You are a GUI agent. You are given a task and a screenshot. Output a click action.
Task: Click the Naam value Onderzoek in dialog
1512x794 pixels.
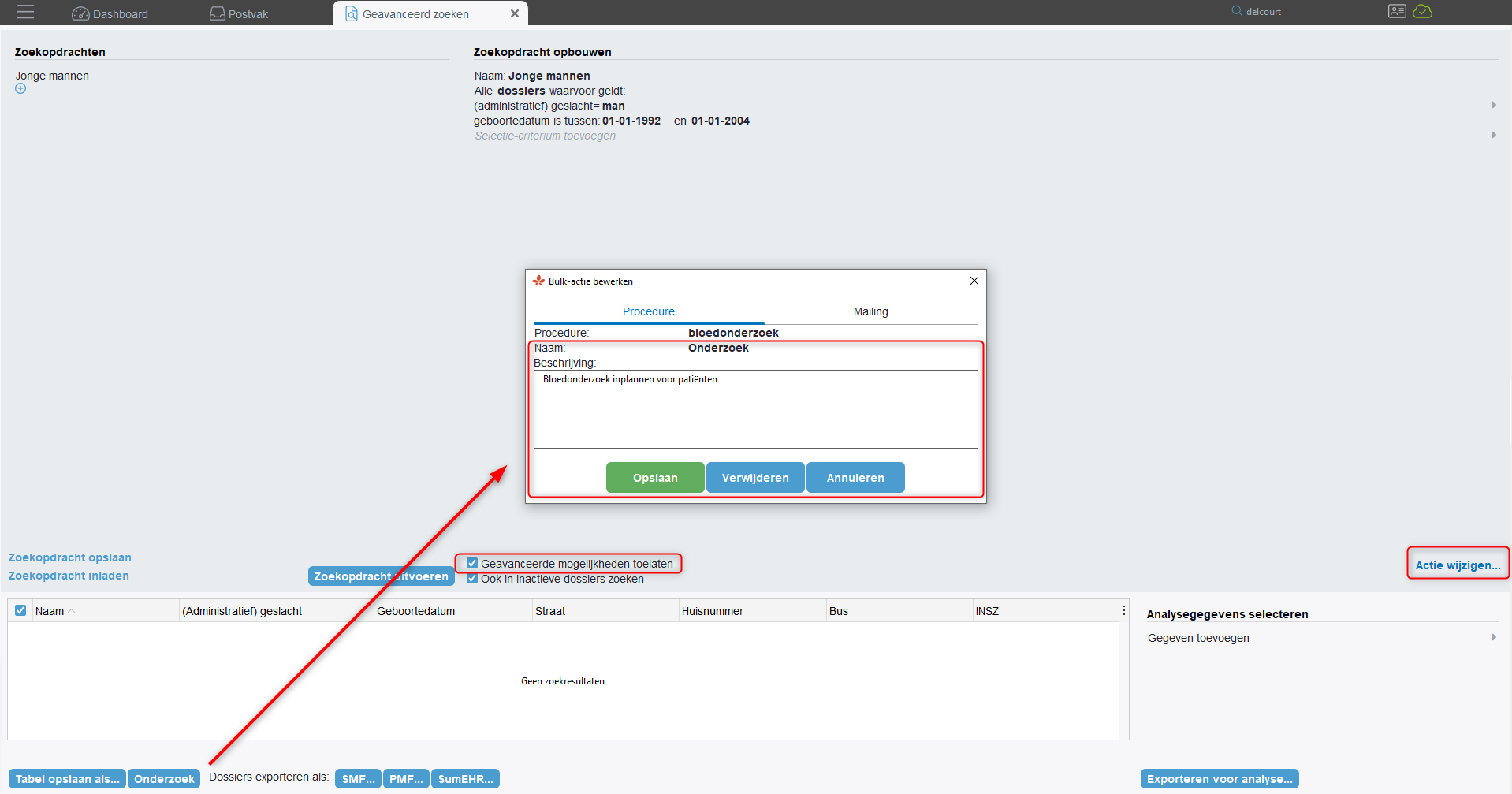coord(718,348)
